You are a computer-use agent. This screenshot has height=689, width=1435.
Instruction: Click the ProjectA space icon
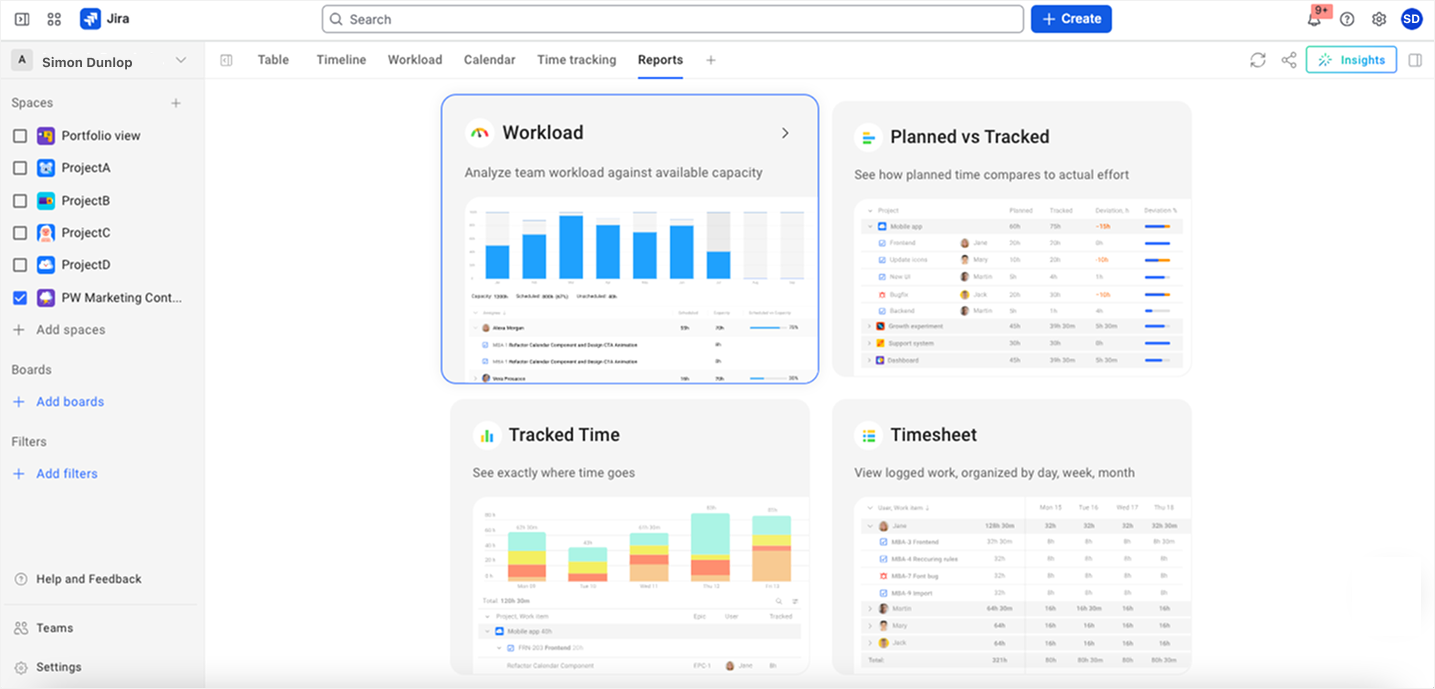(x=46, y=168)
